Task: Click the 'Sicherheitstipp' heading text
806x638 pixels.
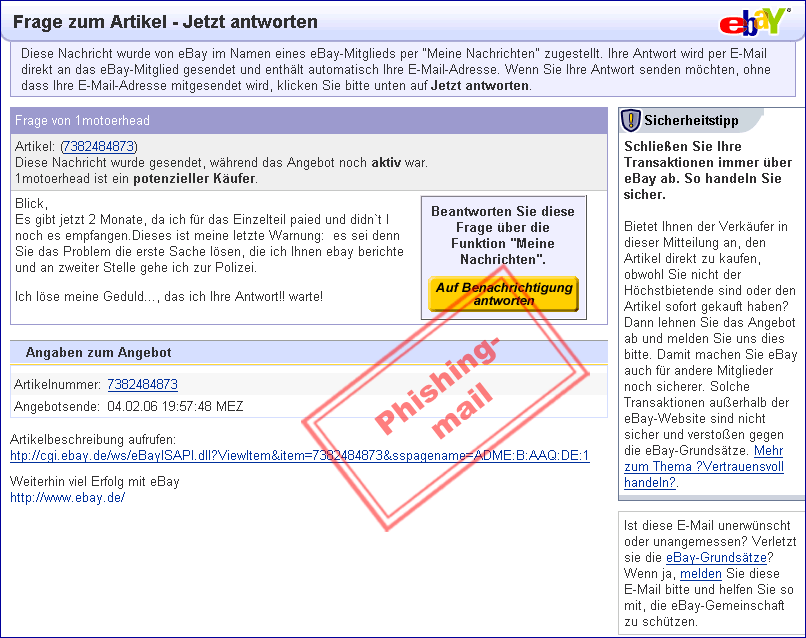Action: tap(691, 120)
